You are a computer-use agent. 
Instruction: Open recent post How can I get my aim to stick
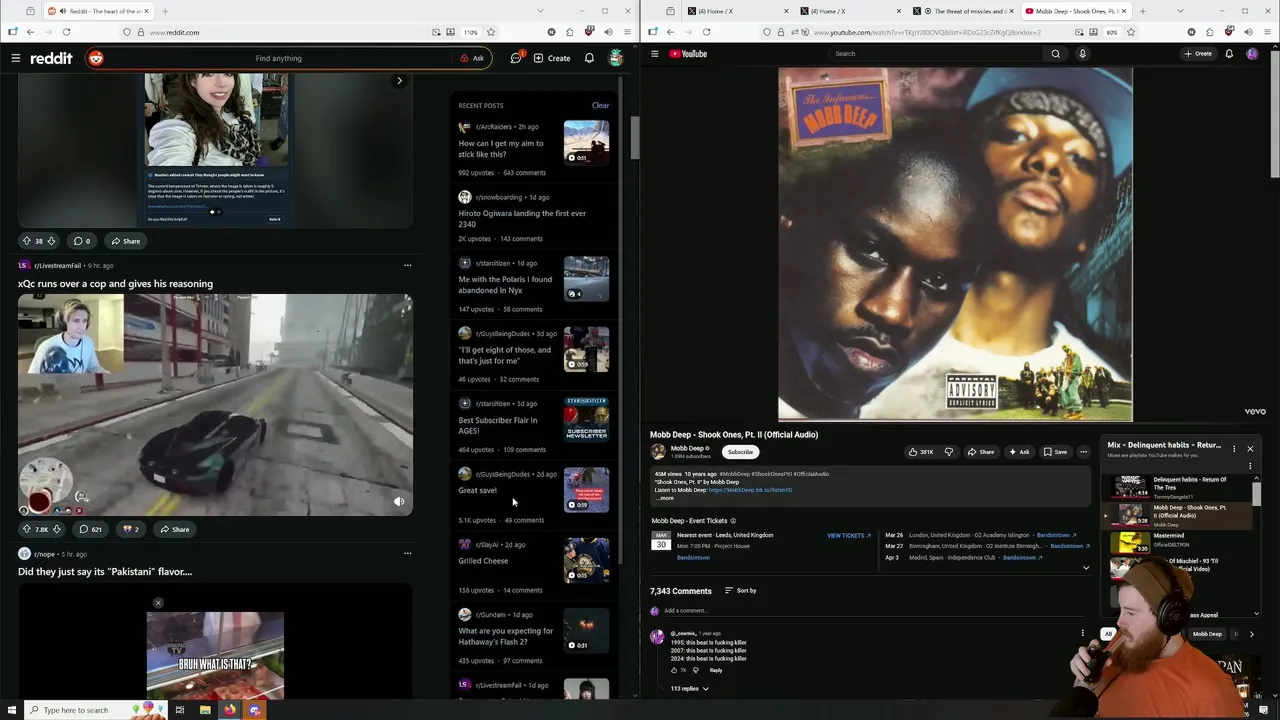[501, 149]
